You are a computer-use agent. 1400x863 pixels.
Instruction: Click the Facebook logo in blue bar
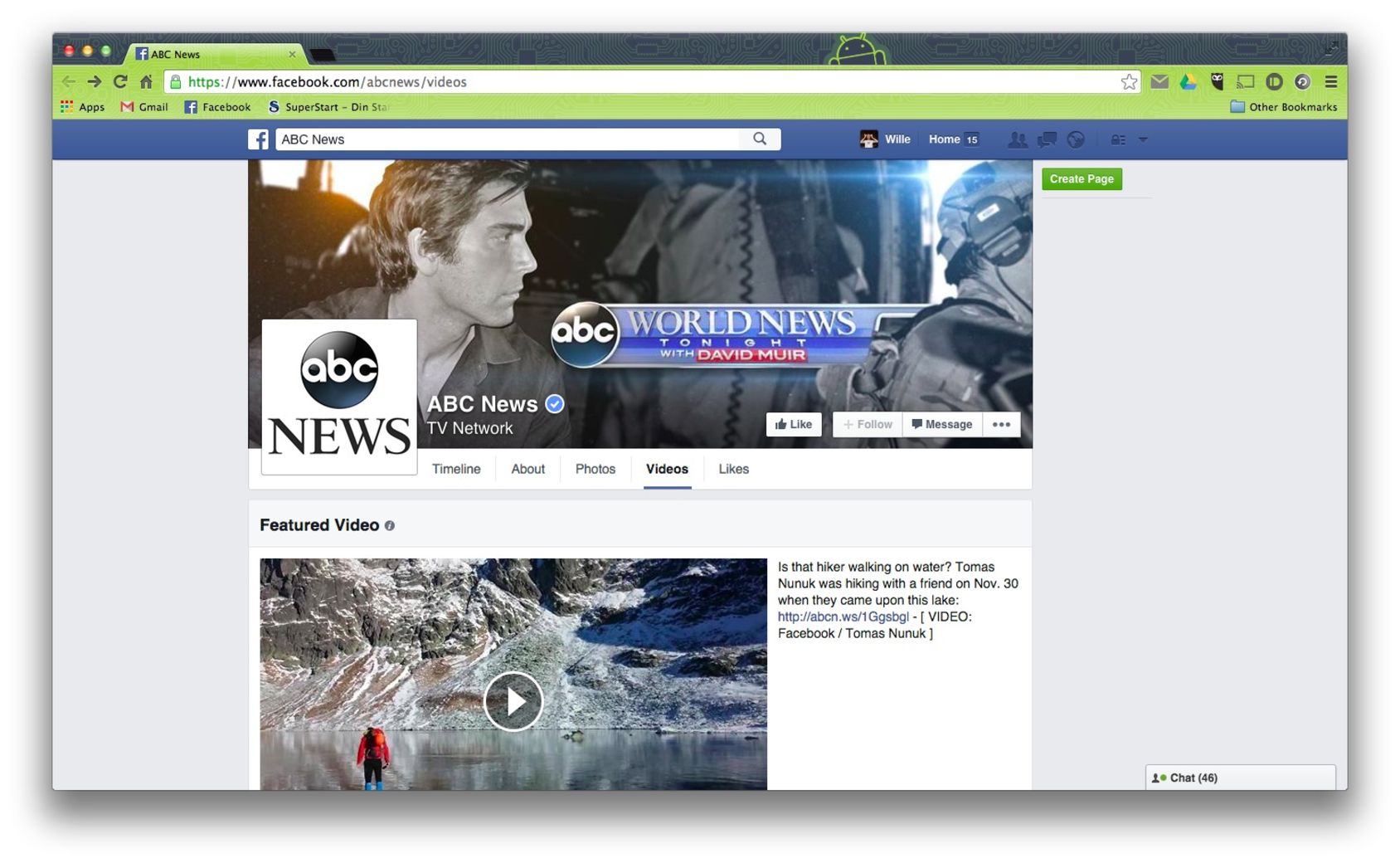click(x=258, y=139)
